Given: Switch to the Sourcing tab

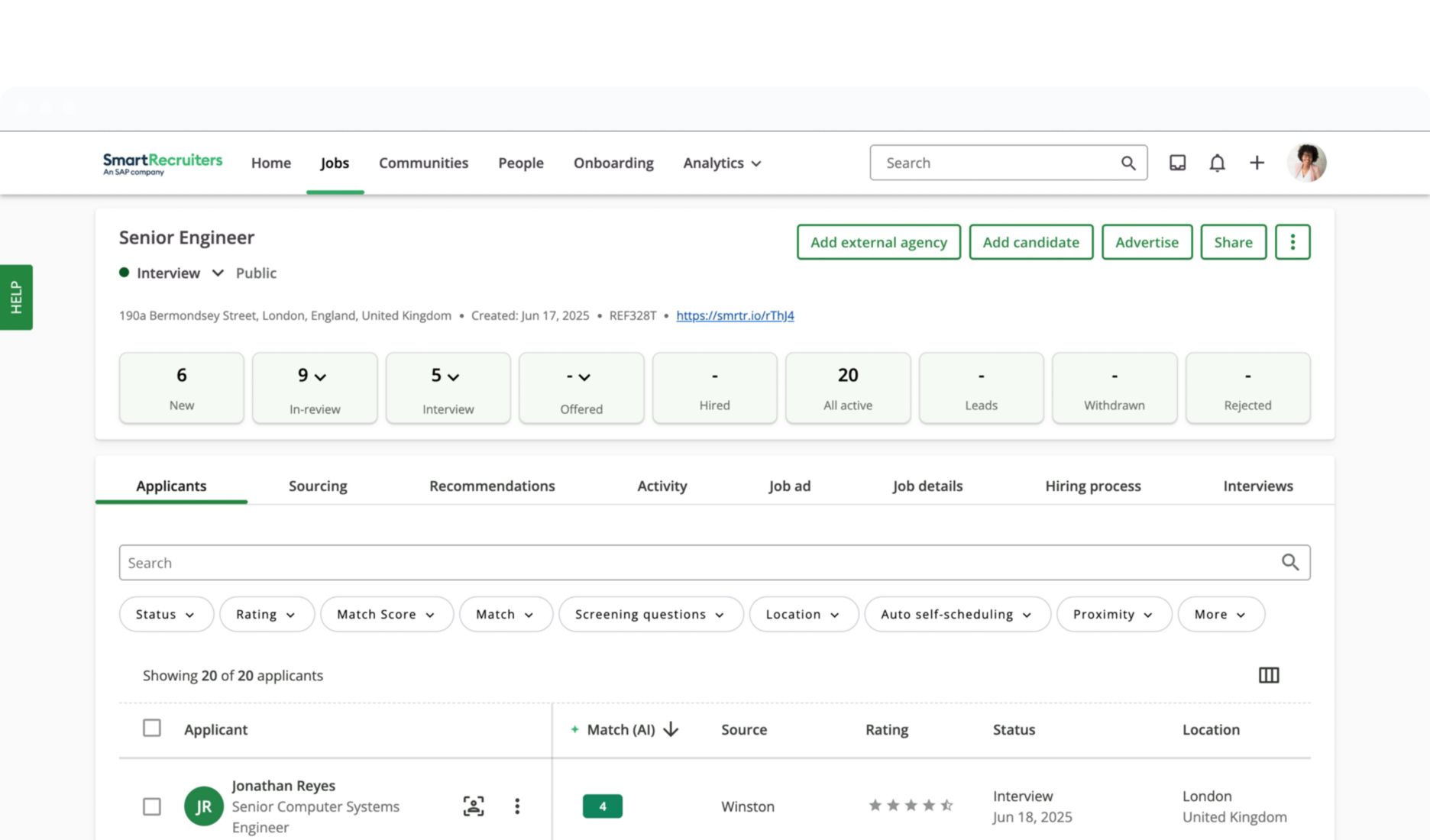Looking at the screenshot, I should pos(318,486).
